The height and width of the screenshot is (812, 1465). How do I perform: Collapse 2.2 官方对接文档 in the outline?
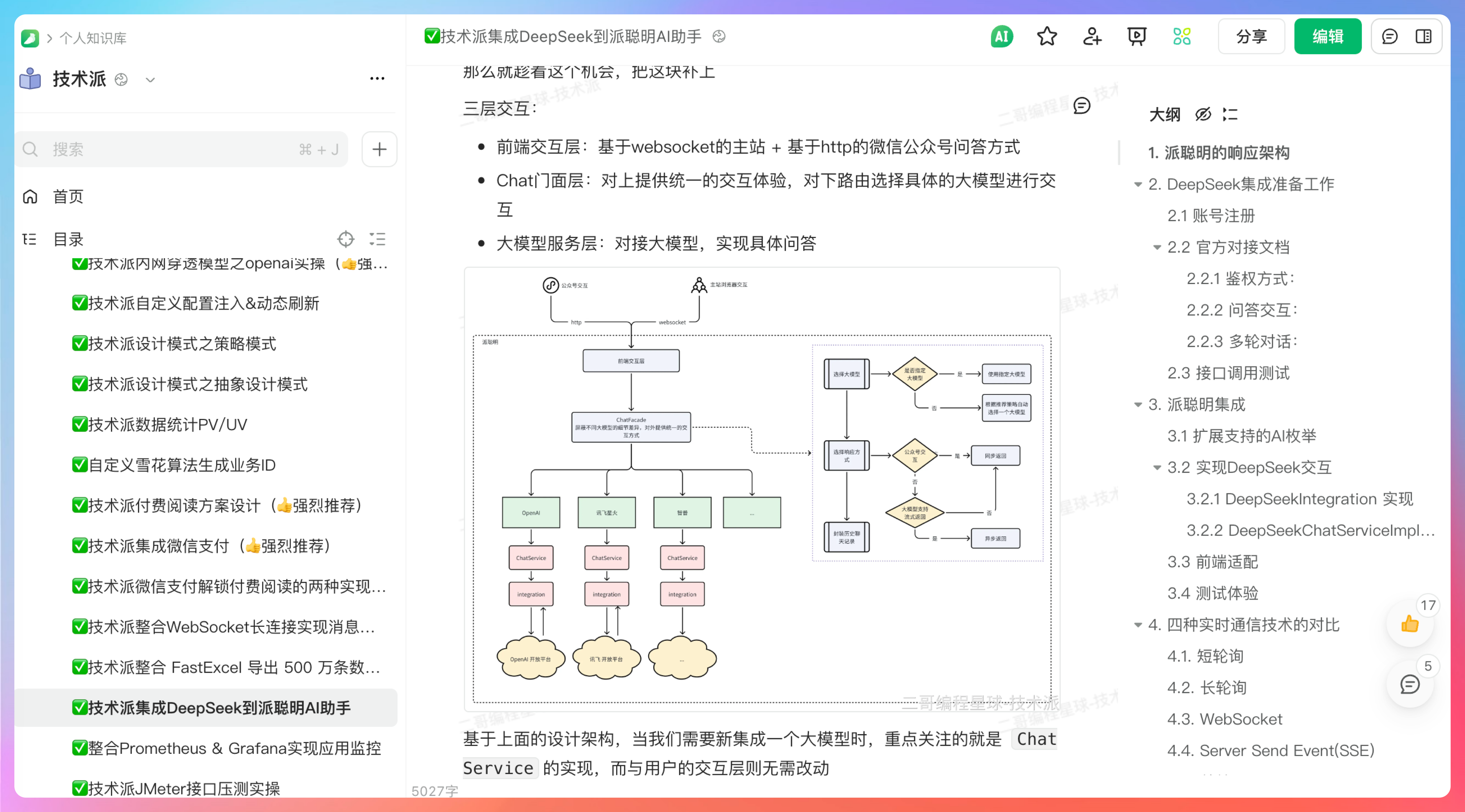tap(1157, 247)
